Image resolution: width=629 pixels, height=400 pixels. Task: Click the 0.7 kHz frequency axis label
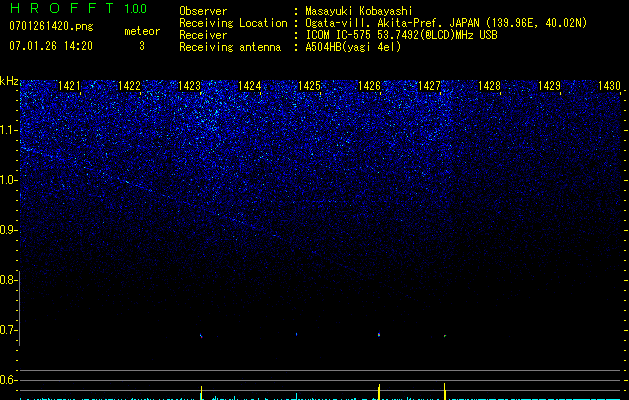point(8,330)
